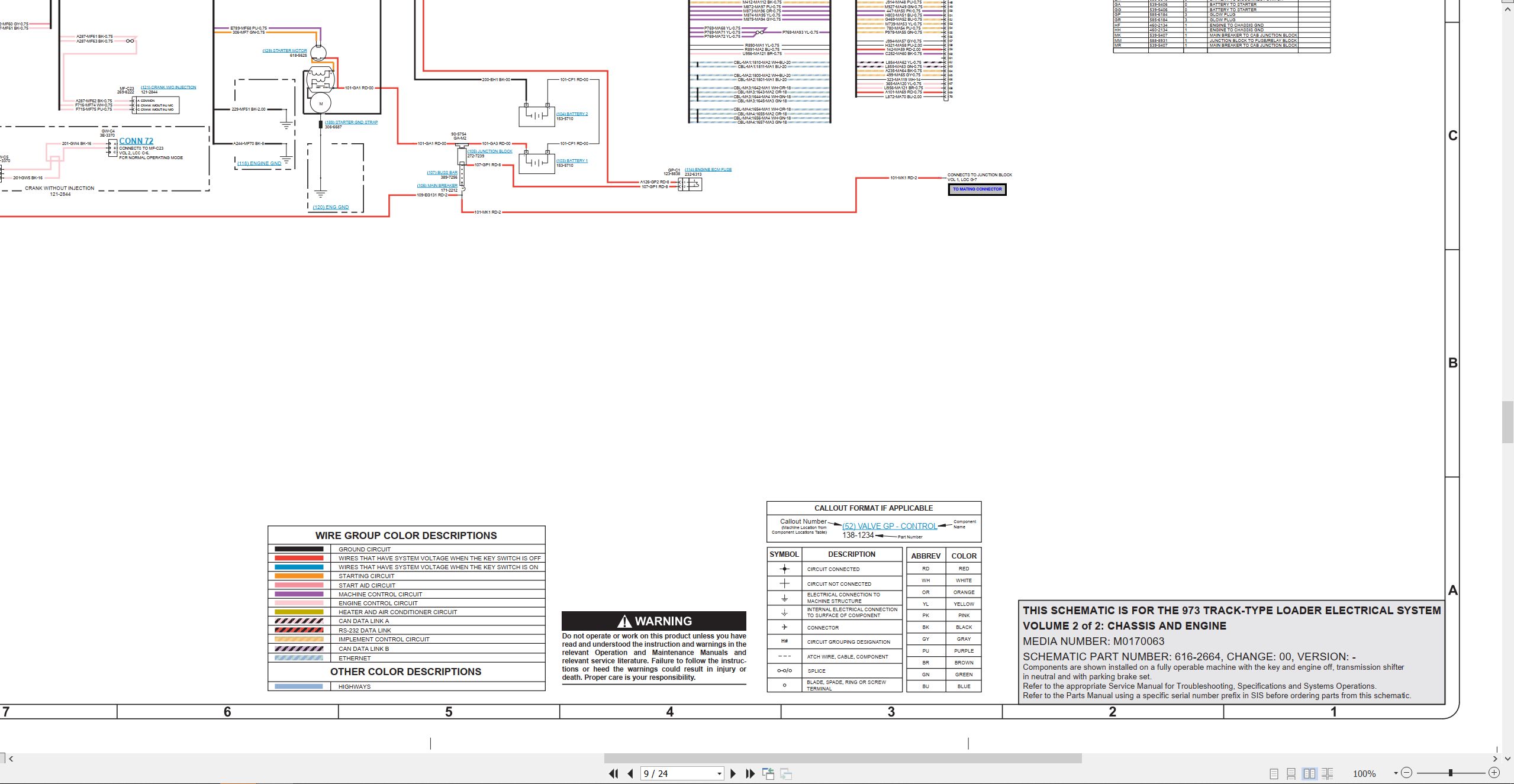This screenshot has width=1514, height=784.
Task: Open the (106) MAIN BREAKER link
Action: 437,186
